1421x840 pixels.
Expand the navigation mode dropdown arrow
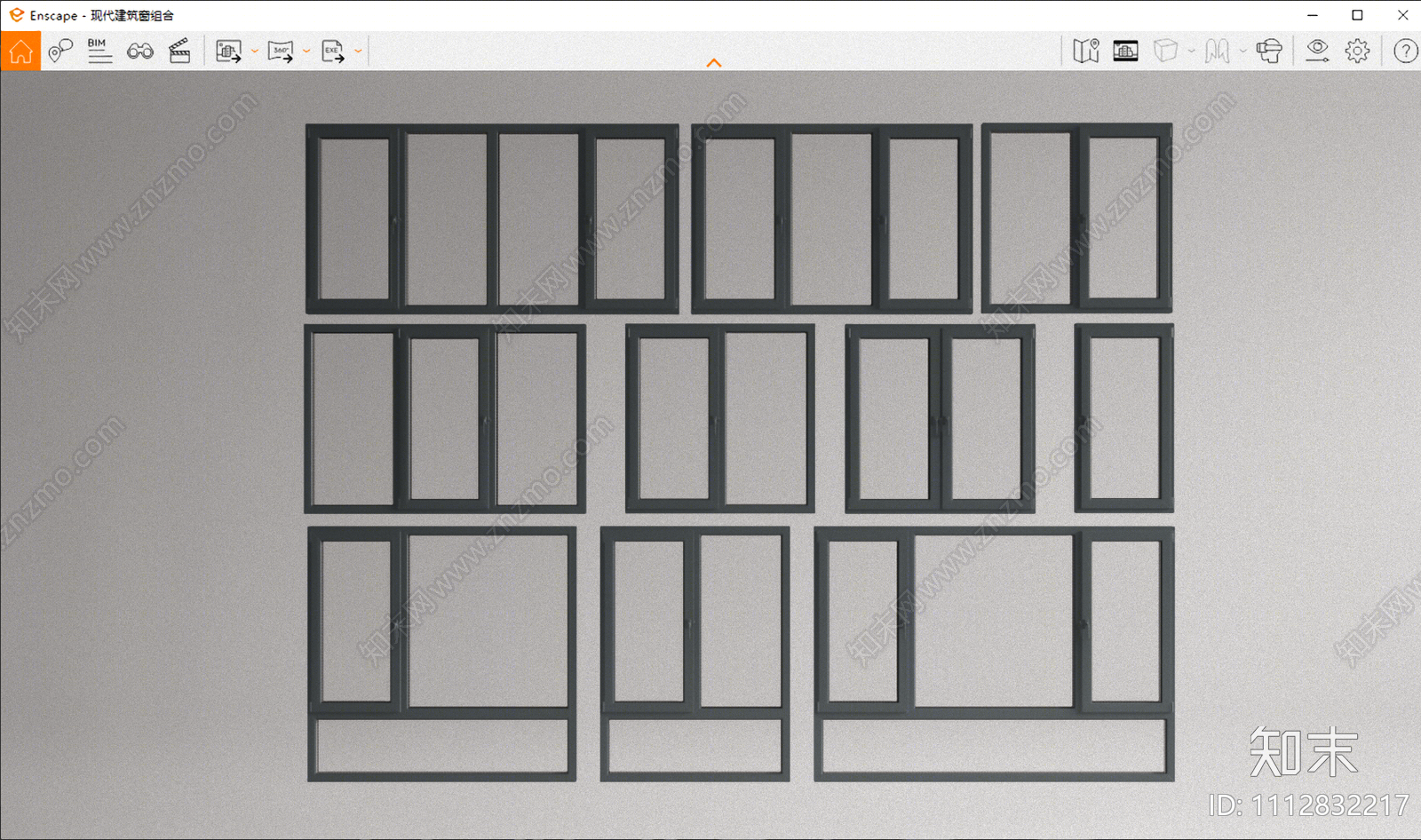click(1242, 52)
